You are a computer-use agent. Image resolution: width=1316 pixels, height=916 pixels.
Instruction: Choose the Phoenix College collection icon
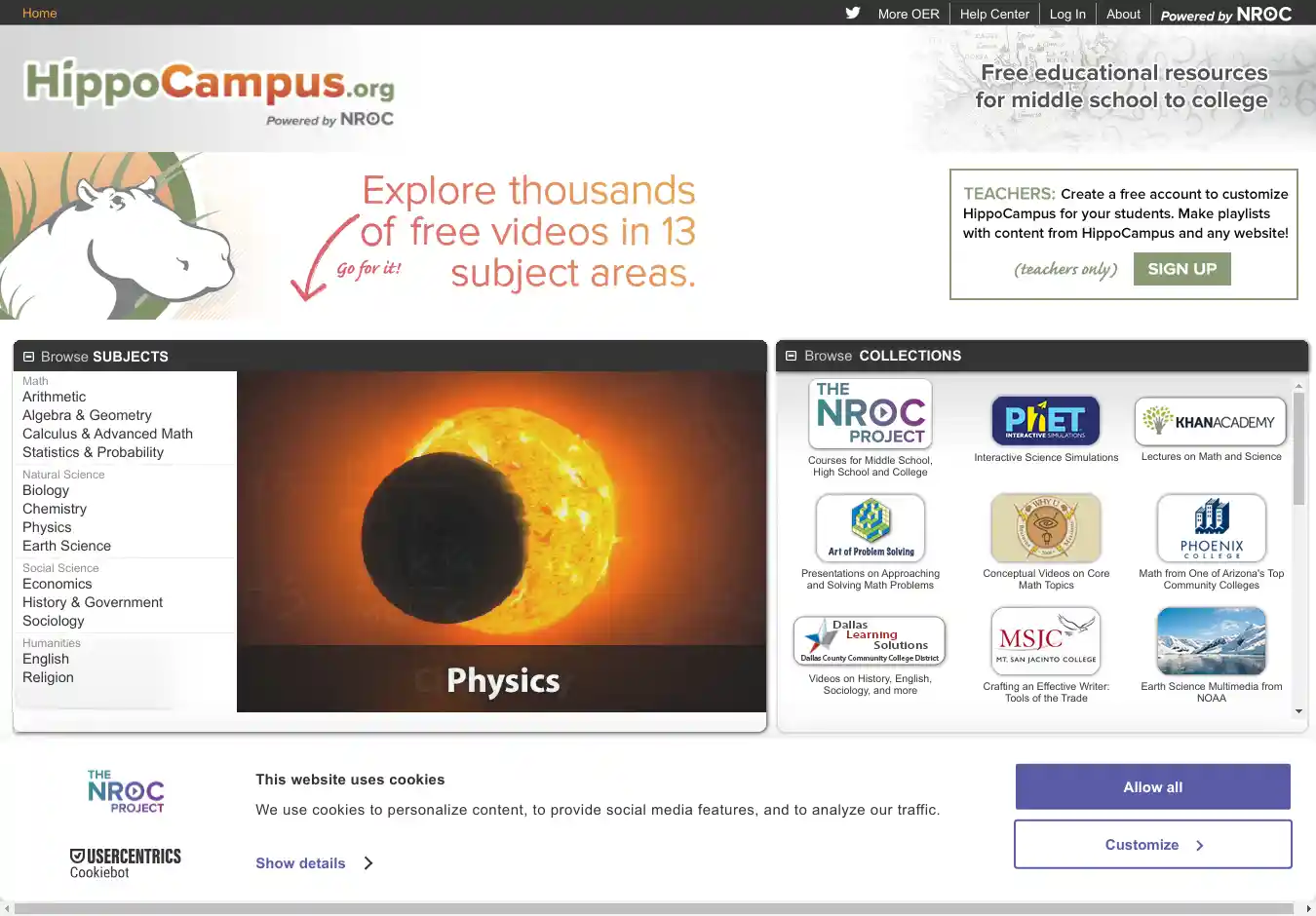[x=1211, y=527]
